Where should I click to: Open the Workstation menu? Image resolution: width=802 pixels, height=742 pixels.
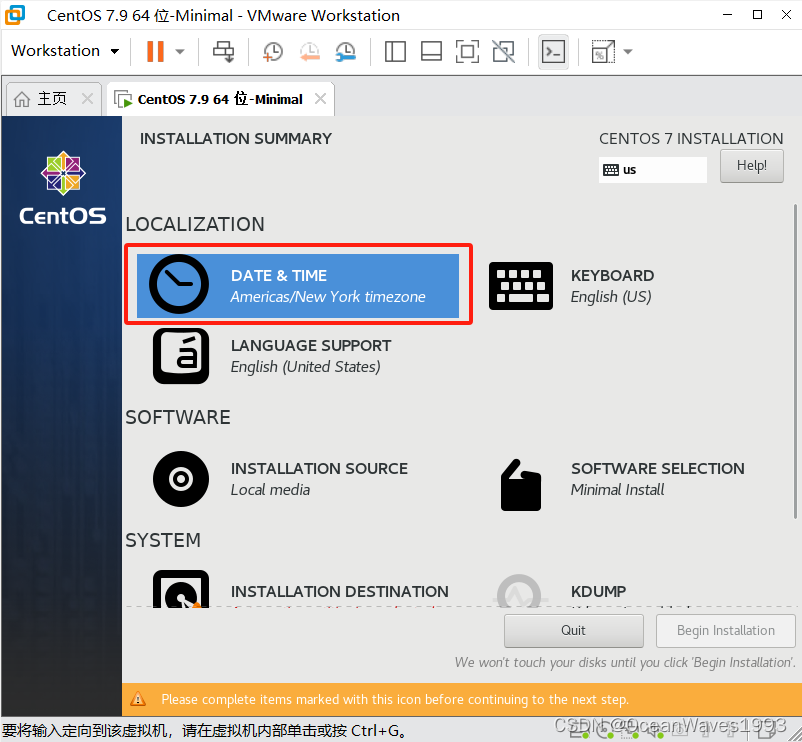65,51
